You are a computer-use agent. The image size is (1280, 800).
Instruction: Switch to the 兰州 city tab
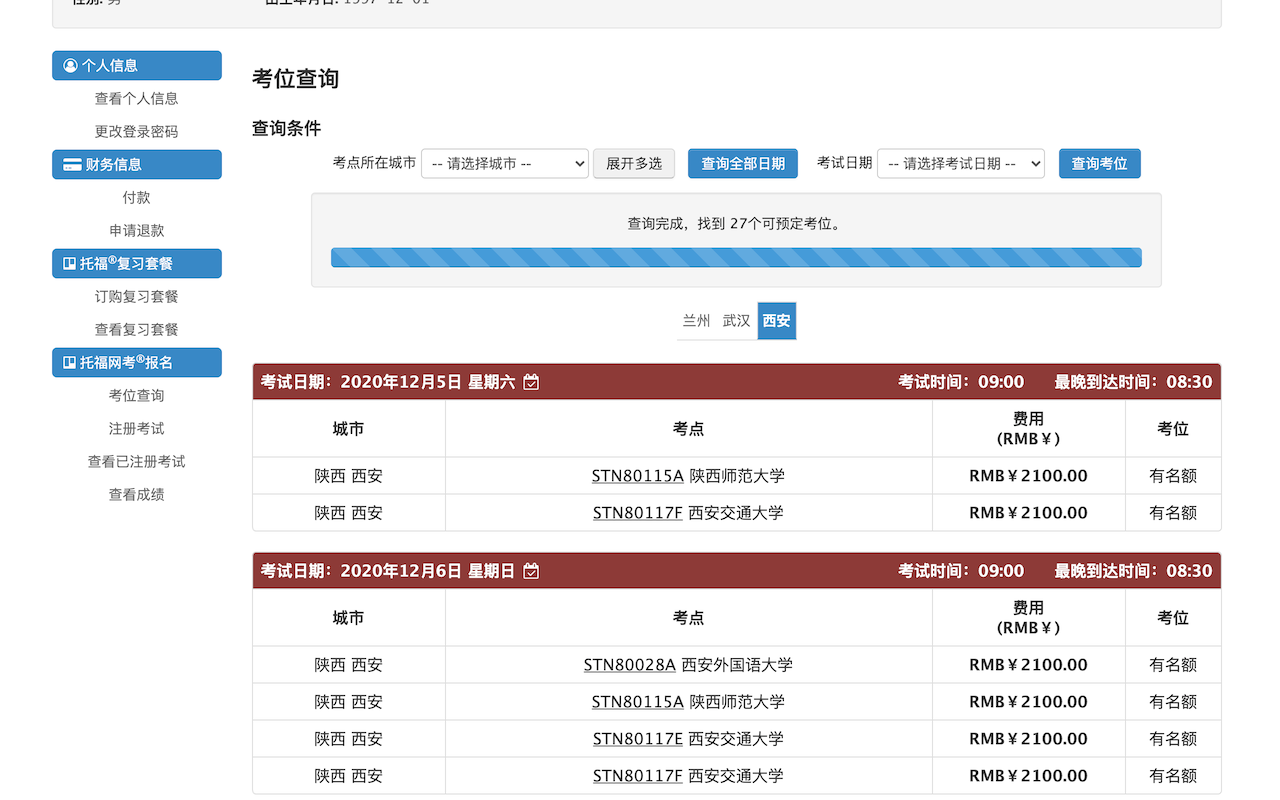click(x=696, y=320)
